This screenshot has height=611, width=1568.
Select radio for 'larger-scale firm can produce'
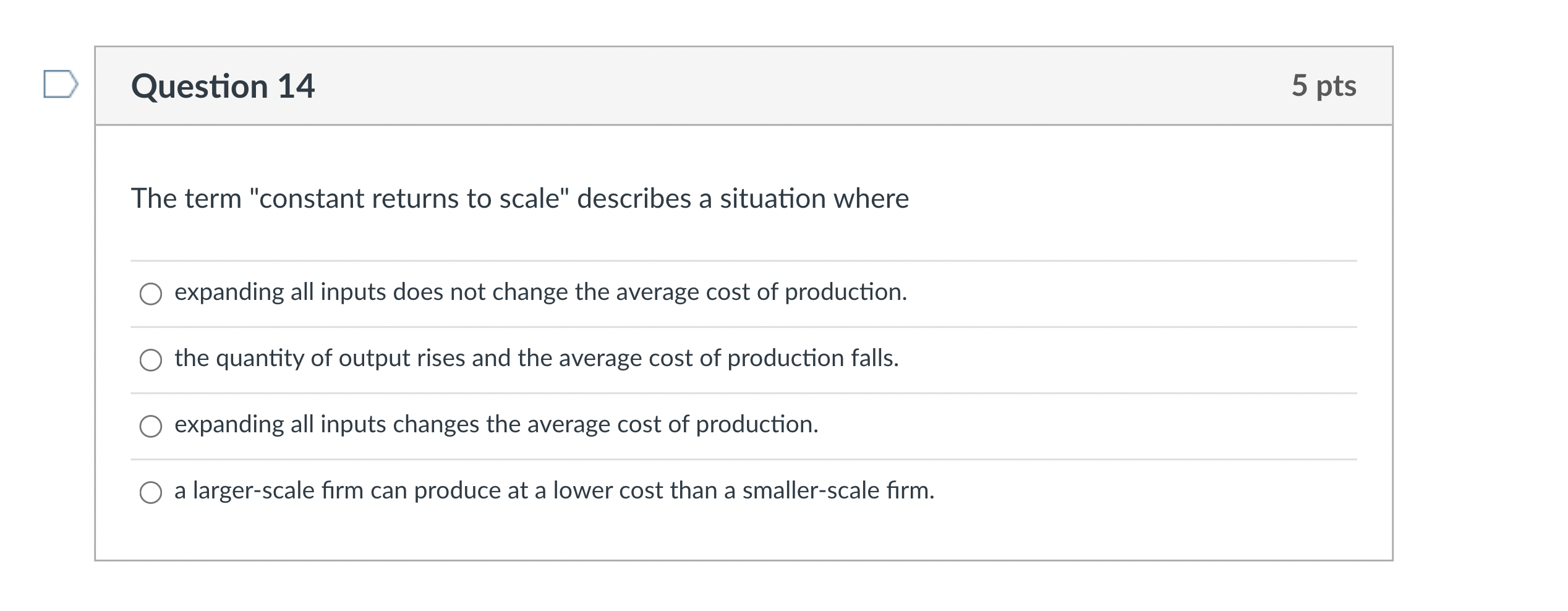[151, 492]
